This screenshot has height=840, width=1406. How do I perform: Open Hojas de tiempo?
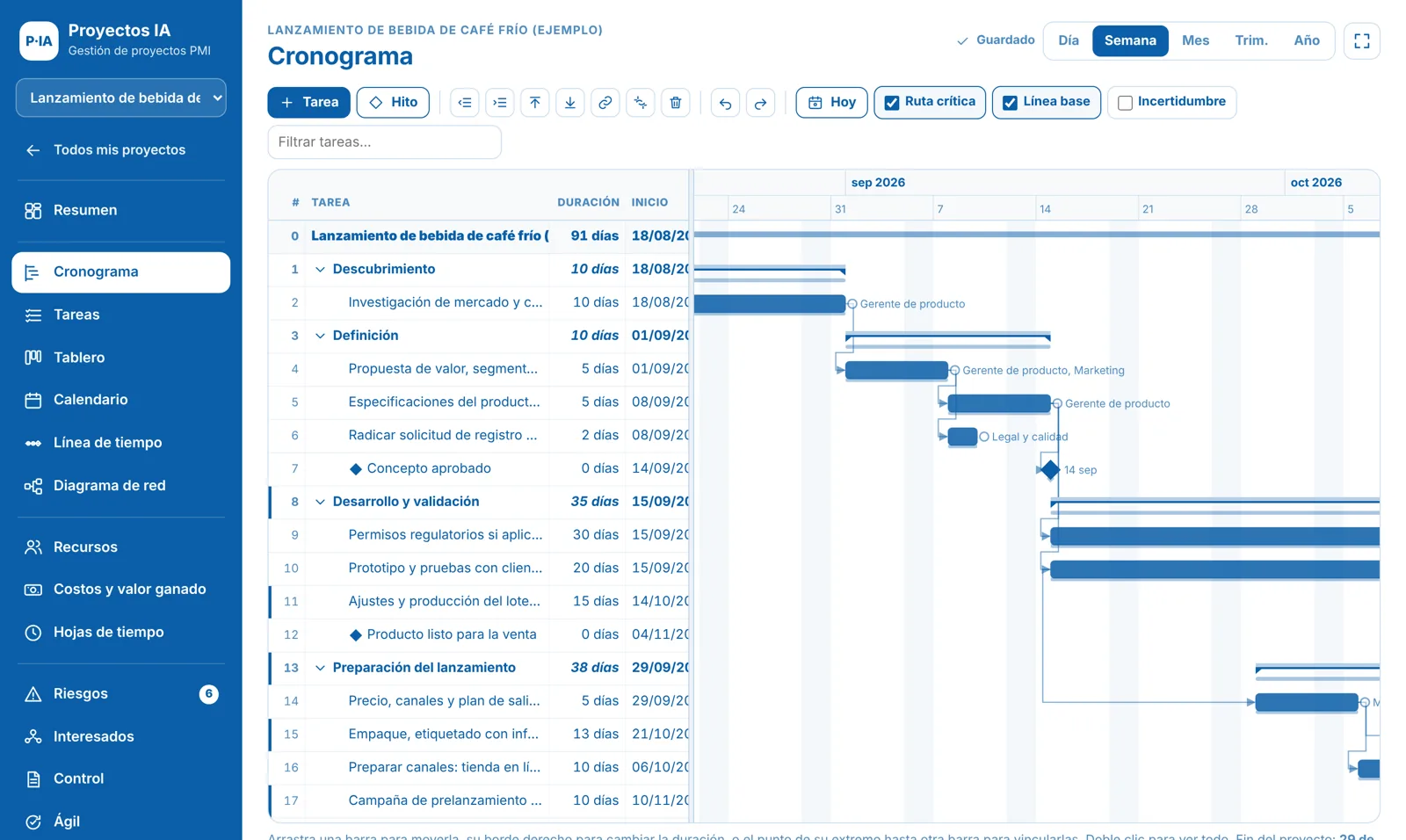coord(121,633)
